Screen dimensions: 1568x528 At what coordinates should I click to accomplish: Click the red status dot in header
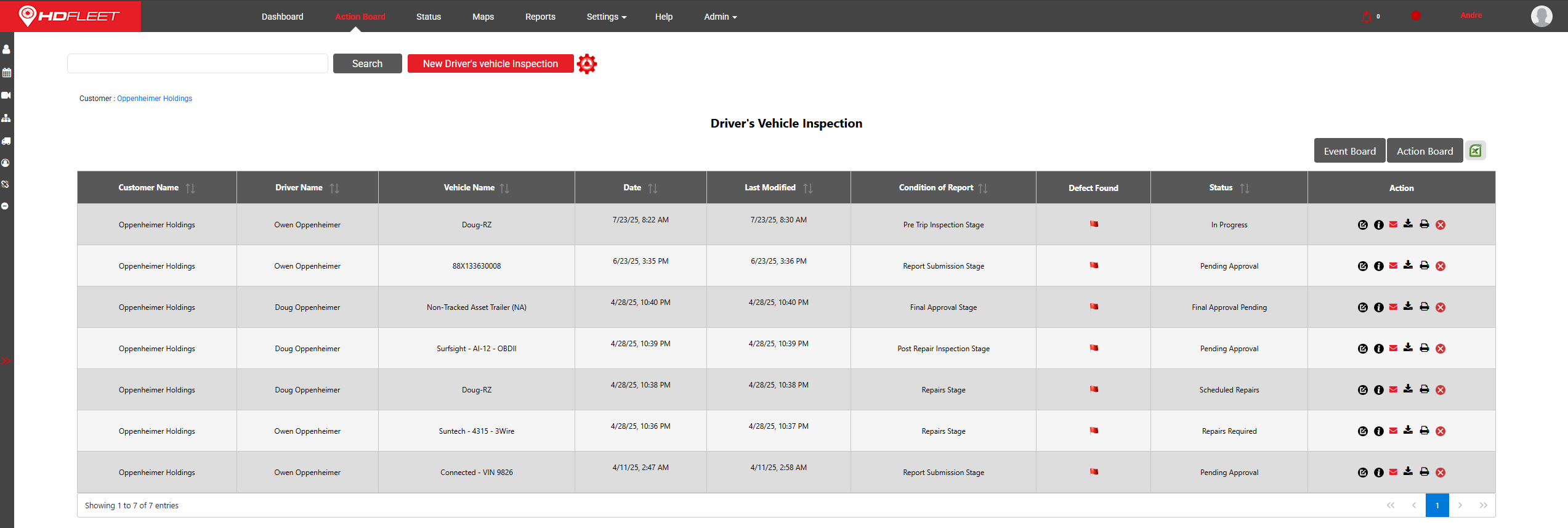[1416, 16]
